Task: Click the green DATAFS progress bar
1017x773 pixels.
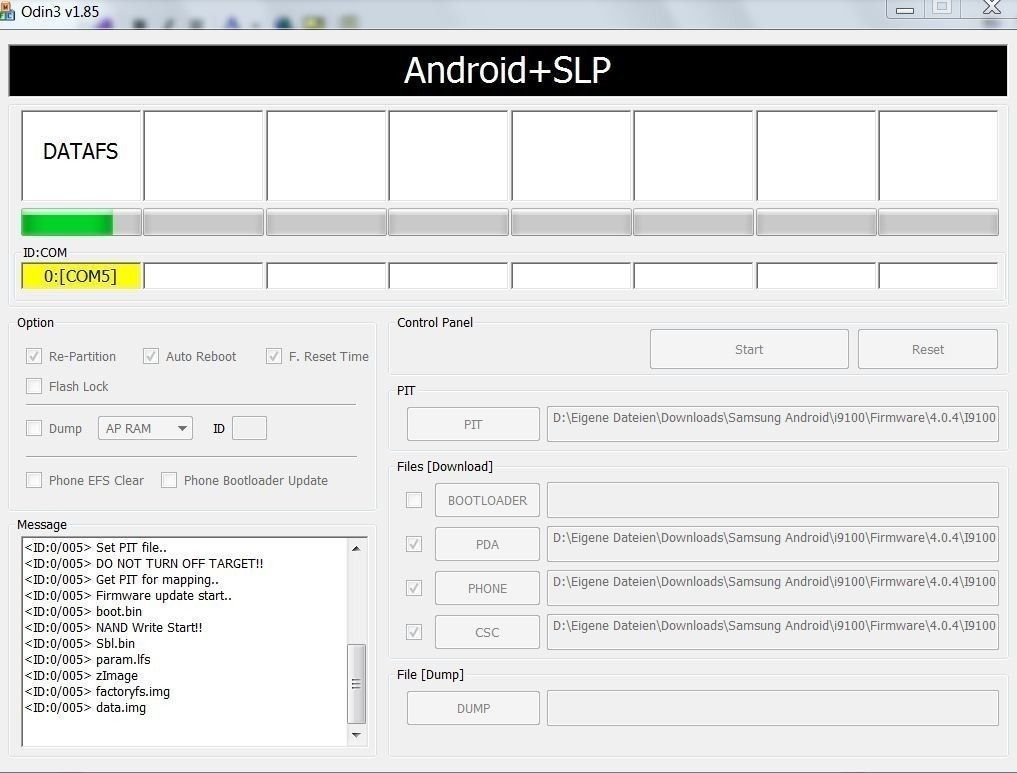Action: coord(80,222)
